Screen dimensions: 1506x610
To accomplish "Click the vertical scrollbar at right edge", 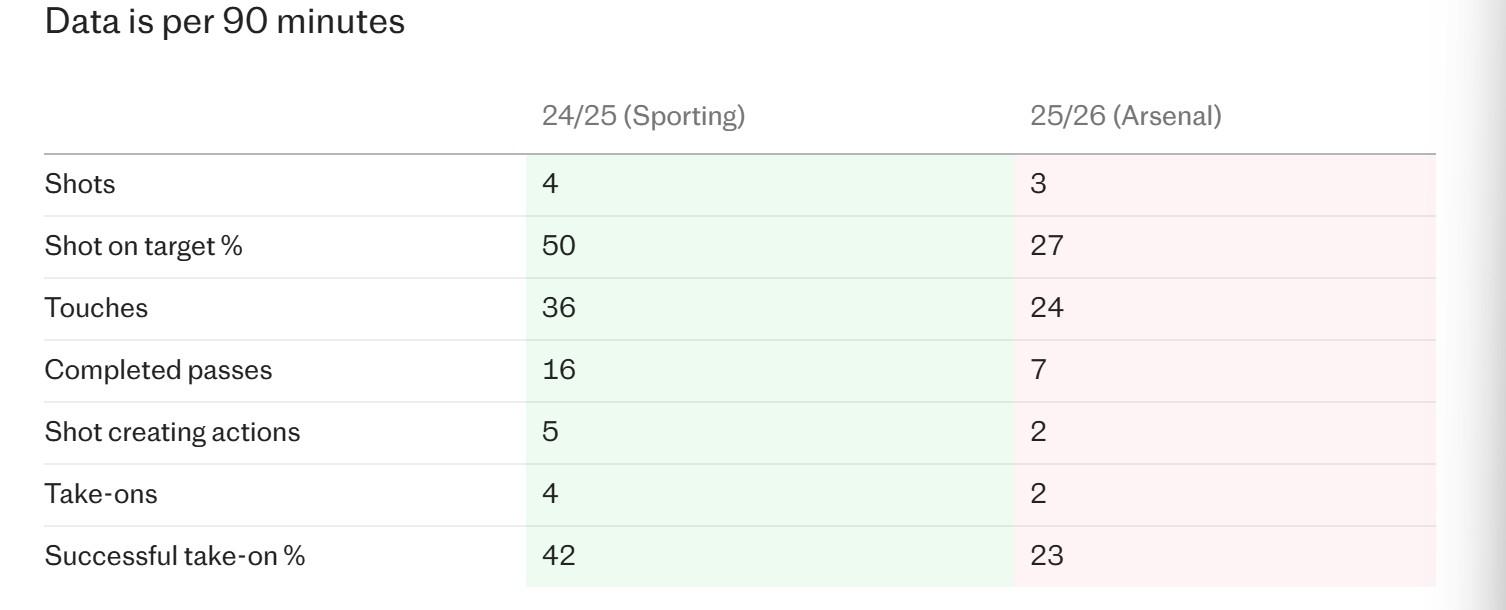I will click(1492, 300).
